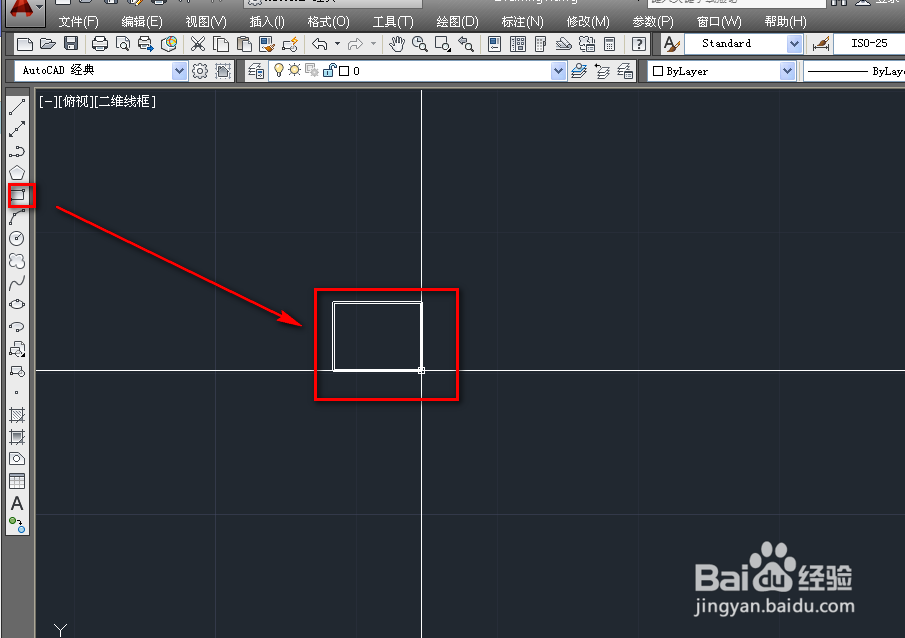Click the Zoom Window icon
Image resolution: width=905 pixels, height=638 pixels.
click(443, 44)
